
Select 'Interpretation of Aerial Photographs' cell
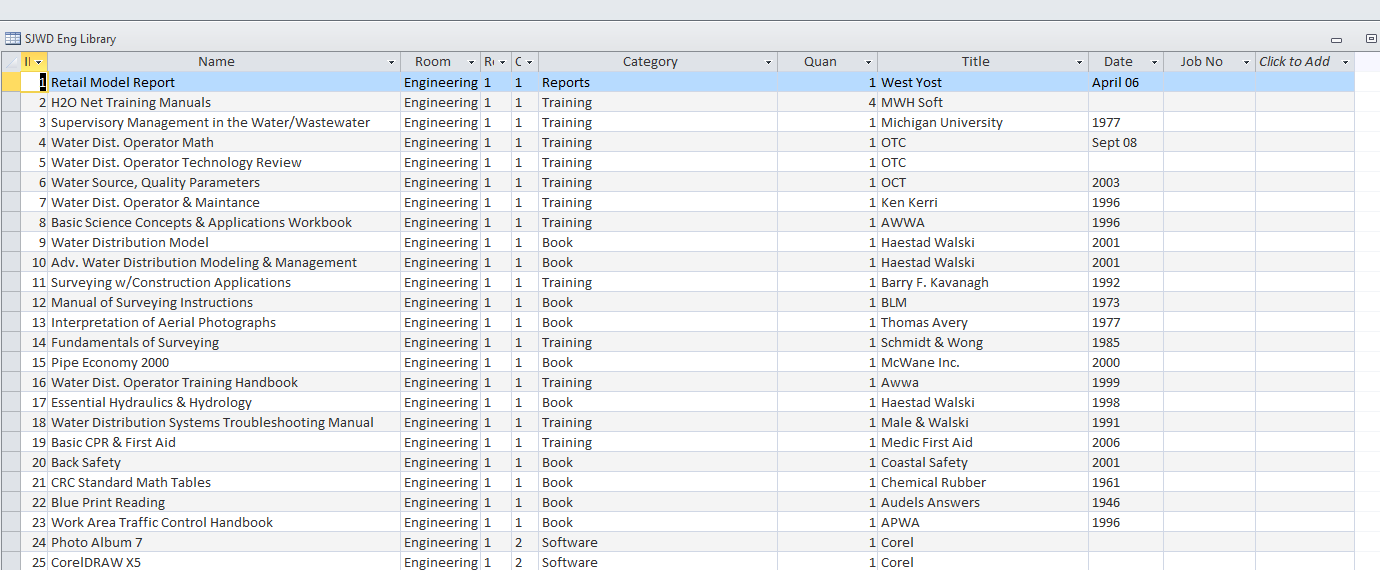224,322
